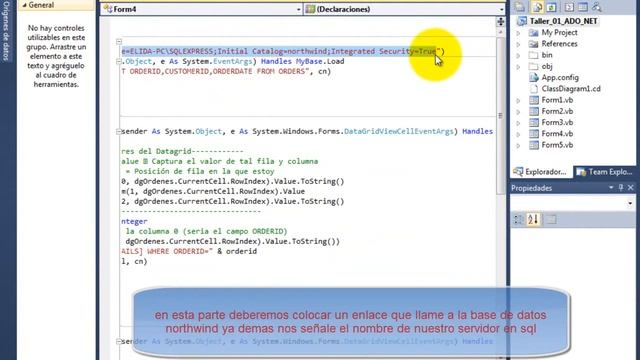Image resolution: width=640 pixels, height=360 pixels.
Task: Click the Form5.vb form icon
Action: click(533, 145)
